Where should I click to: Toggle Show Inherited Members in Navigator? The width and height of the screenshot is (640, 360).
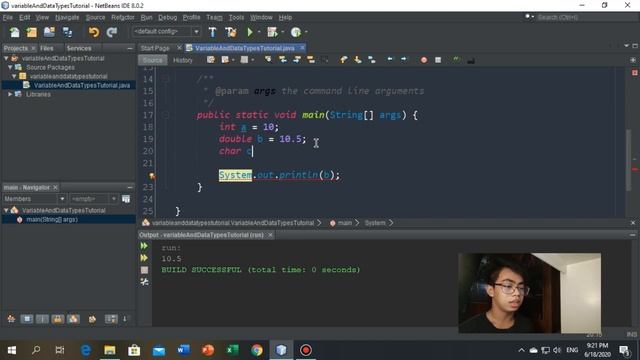pyautogui.click(x=11, y=319)
